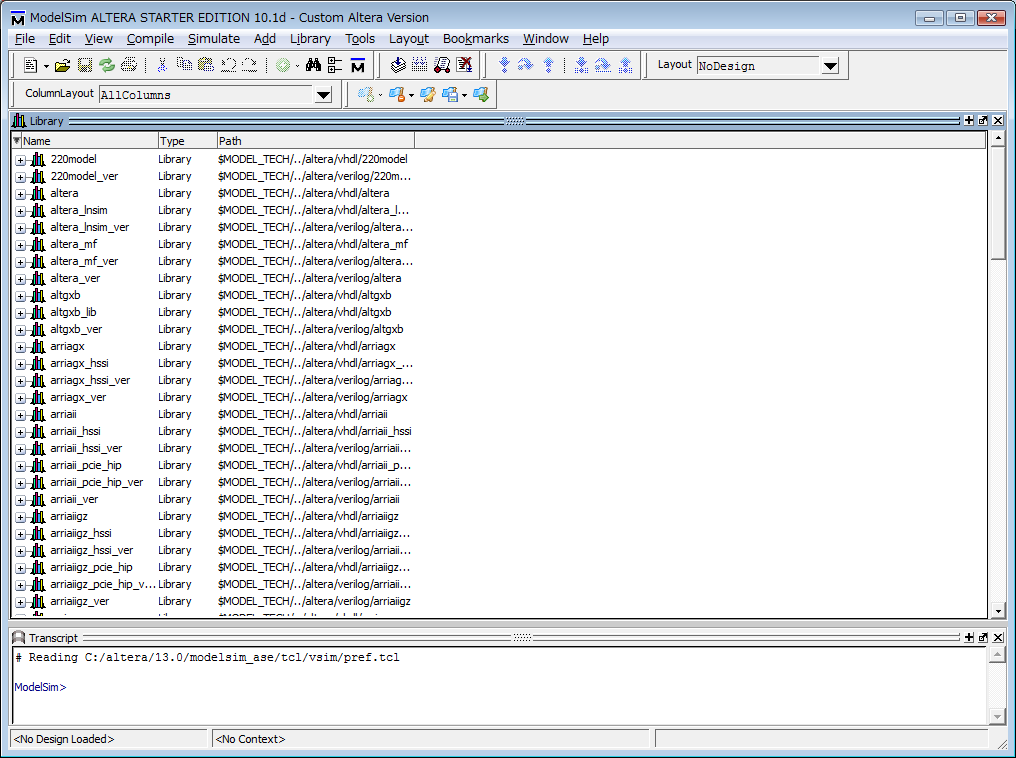This screenshot has width=1016, height=758.
Task: Click the bookmark edit pencil icon
Action: pyautogui.click(x=428, y=95)
